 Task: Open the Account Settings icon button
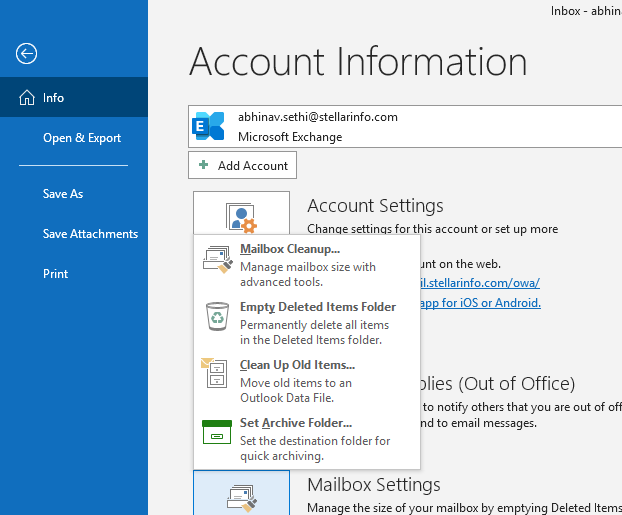241,213
